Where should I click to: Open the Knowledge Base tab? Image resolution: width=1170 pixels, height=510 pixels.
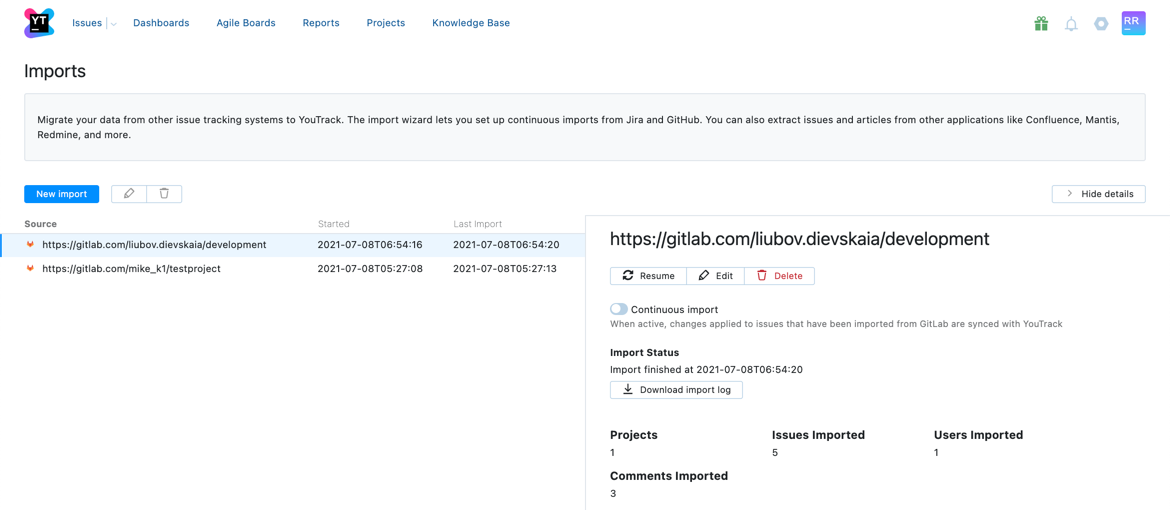[471, 23]
